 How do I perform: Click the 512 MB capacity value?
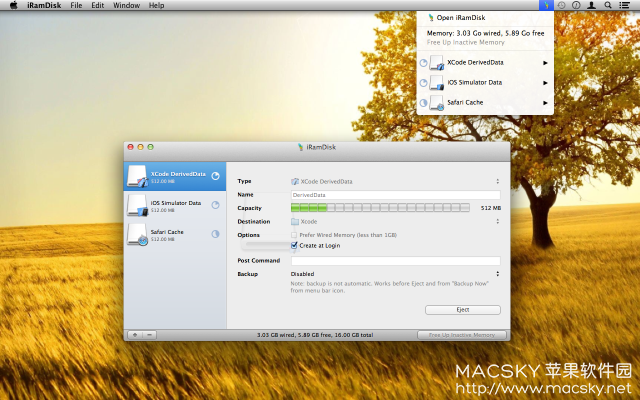tap(491, 208)
